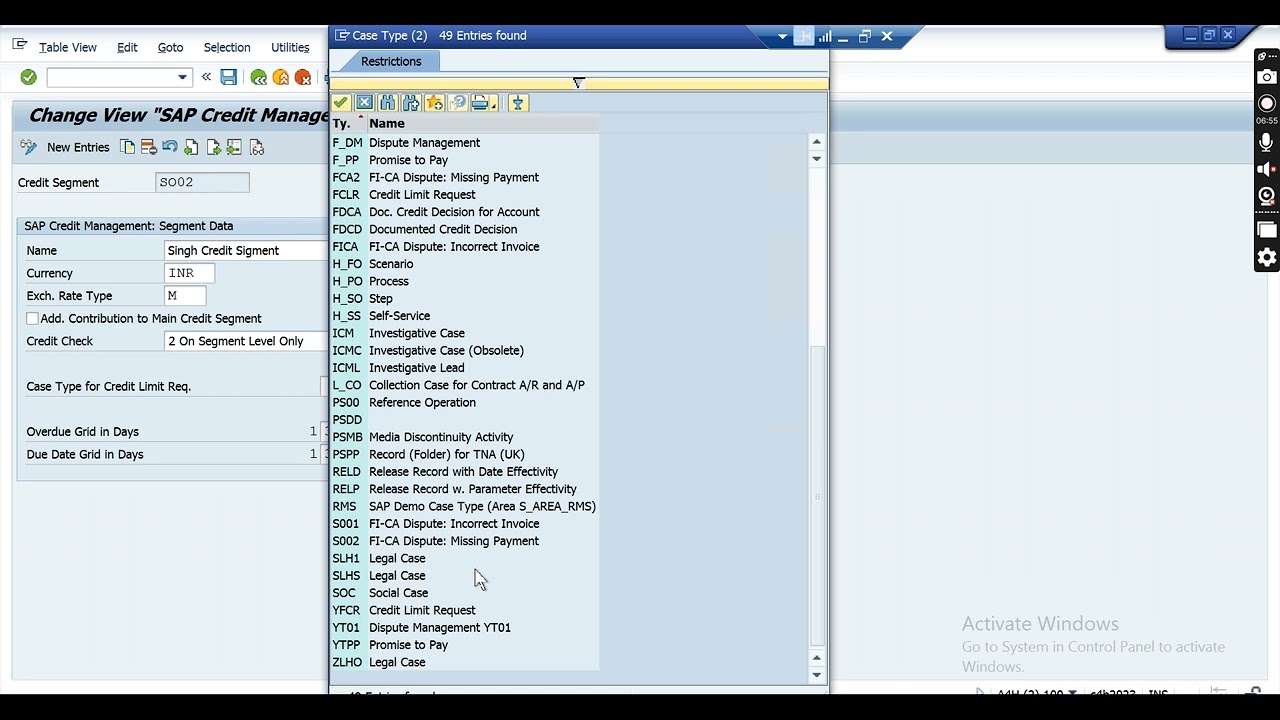Cancel using the red X icon
The image size is (1280, 720).
coord(303,77)
